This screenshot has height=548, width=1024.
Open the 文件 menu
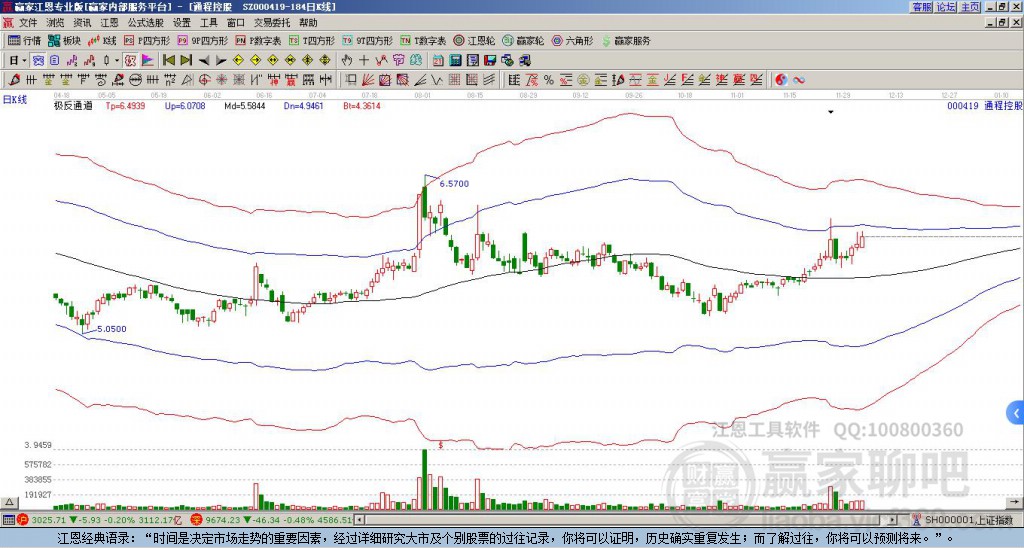[x=28, y=23]
